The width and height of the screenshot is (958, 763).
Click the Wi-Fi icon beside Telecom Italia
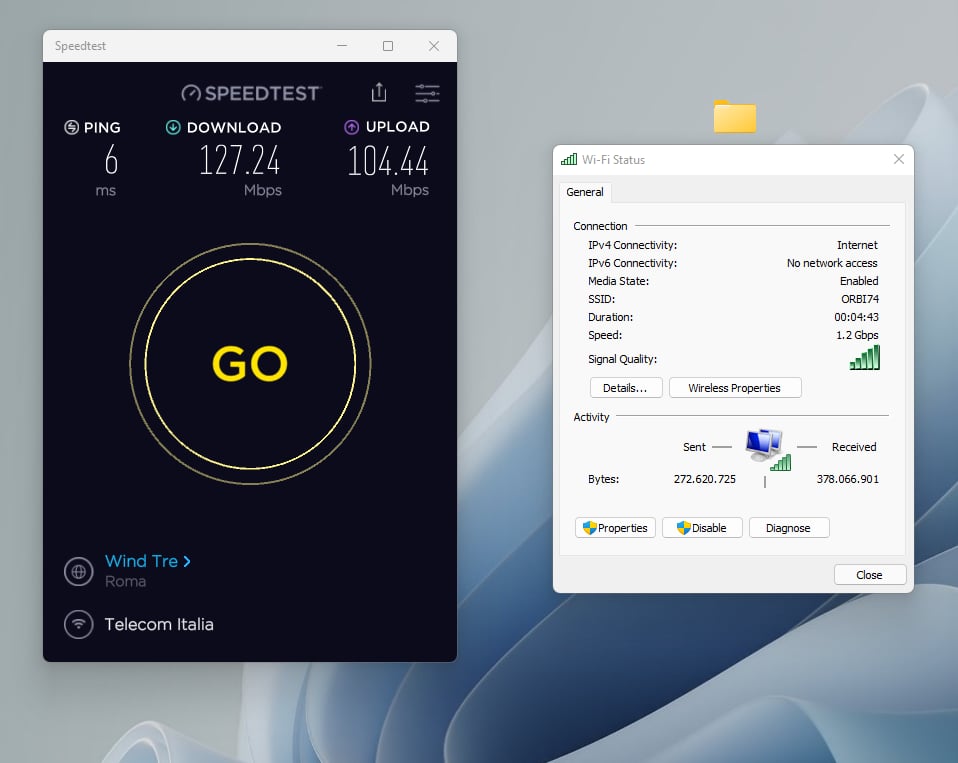tap(79, 624)
